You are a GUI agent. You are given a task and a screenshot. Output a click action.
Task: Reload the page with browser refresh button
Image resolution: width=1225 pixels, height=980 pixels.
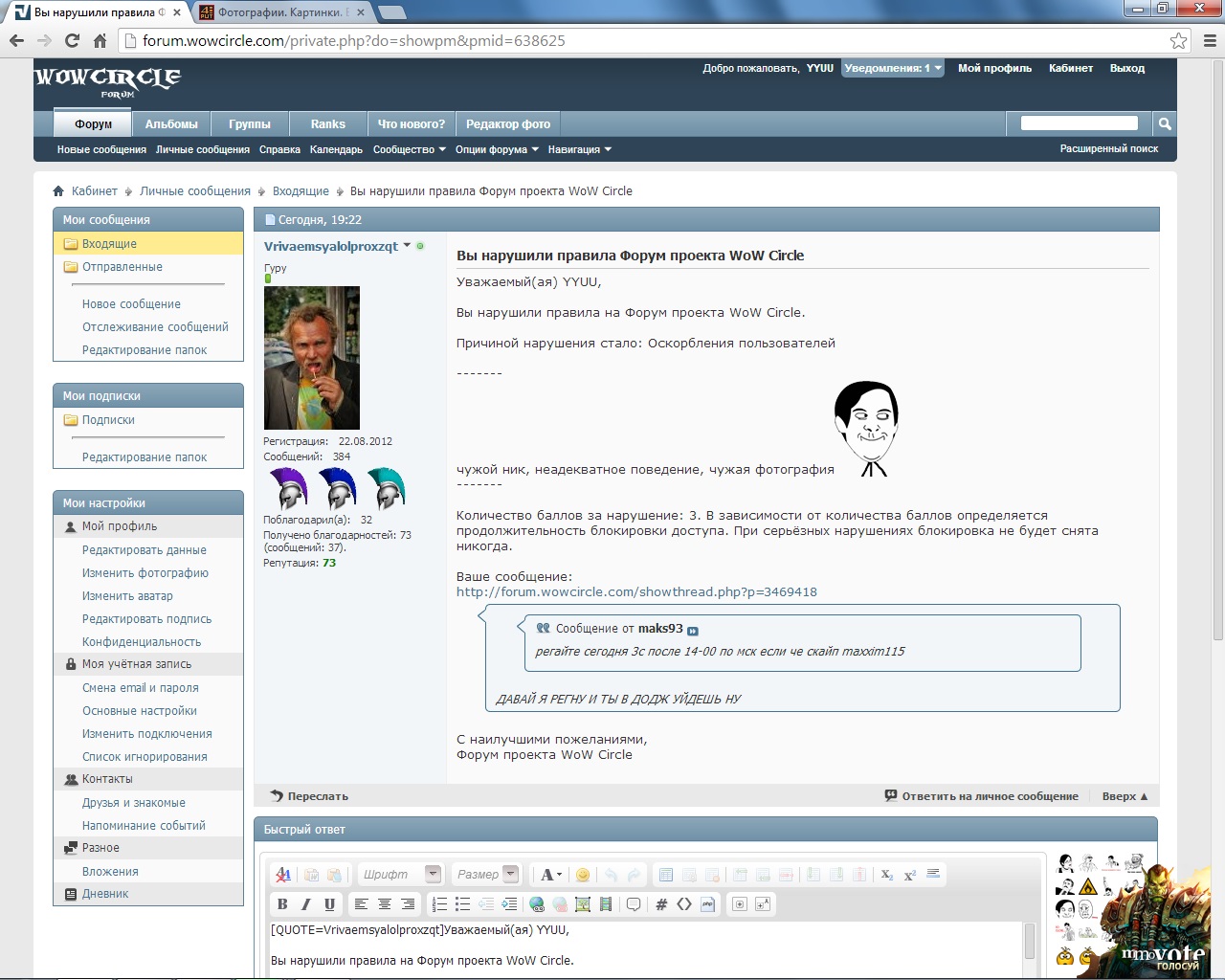(x=72, y=40)
